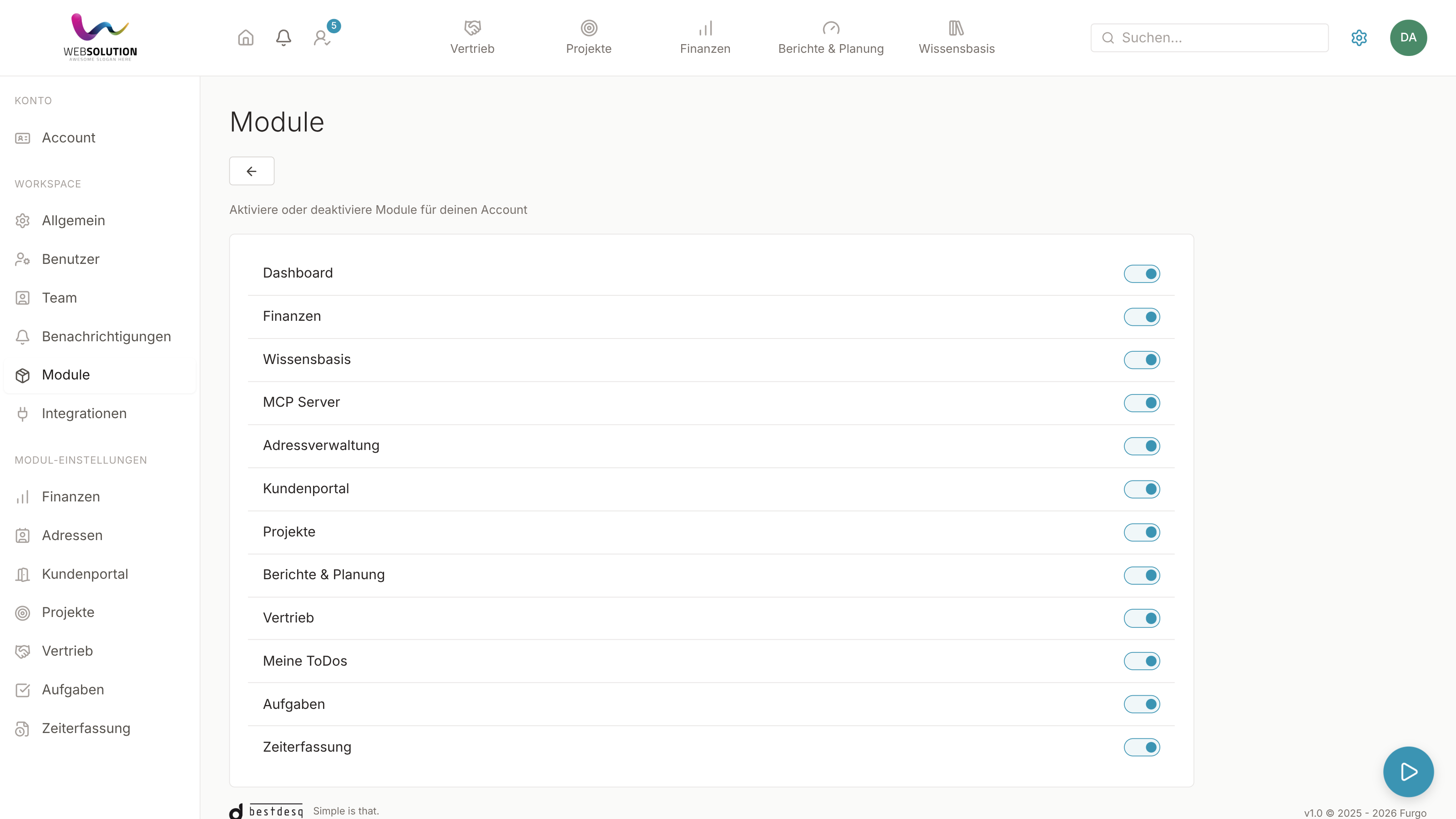Toggle the MCP Server module switch
Viewport: 1456px width, 819px height.
1142,403
